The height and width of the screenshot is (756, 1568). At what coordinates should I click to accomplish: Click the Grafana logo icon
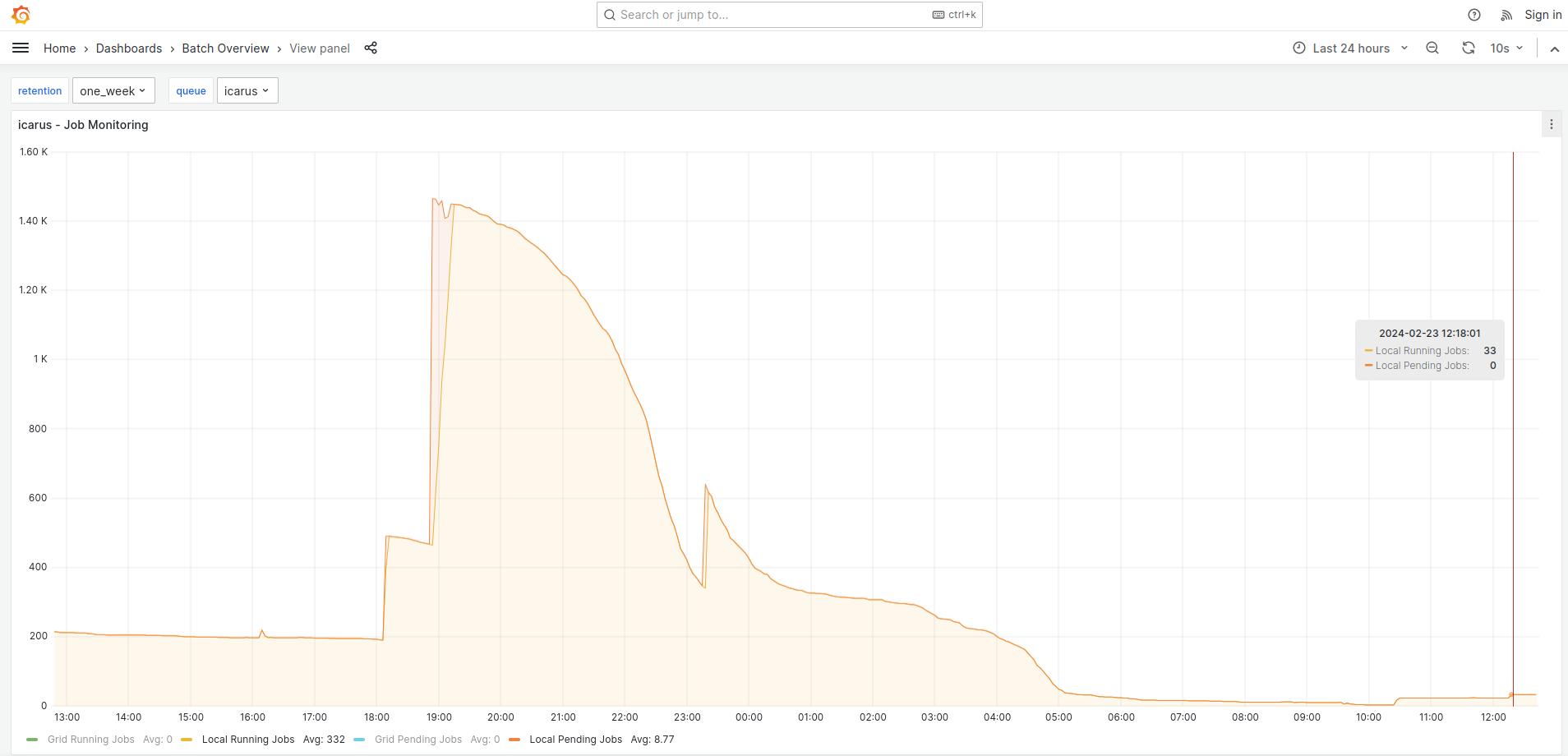tap(21, 15)
